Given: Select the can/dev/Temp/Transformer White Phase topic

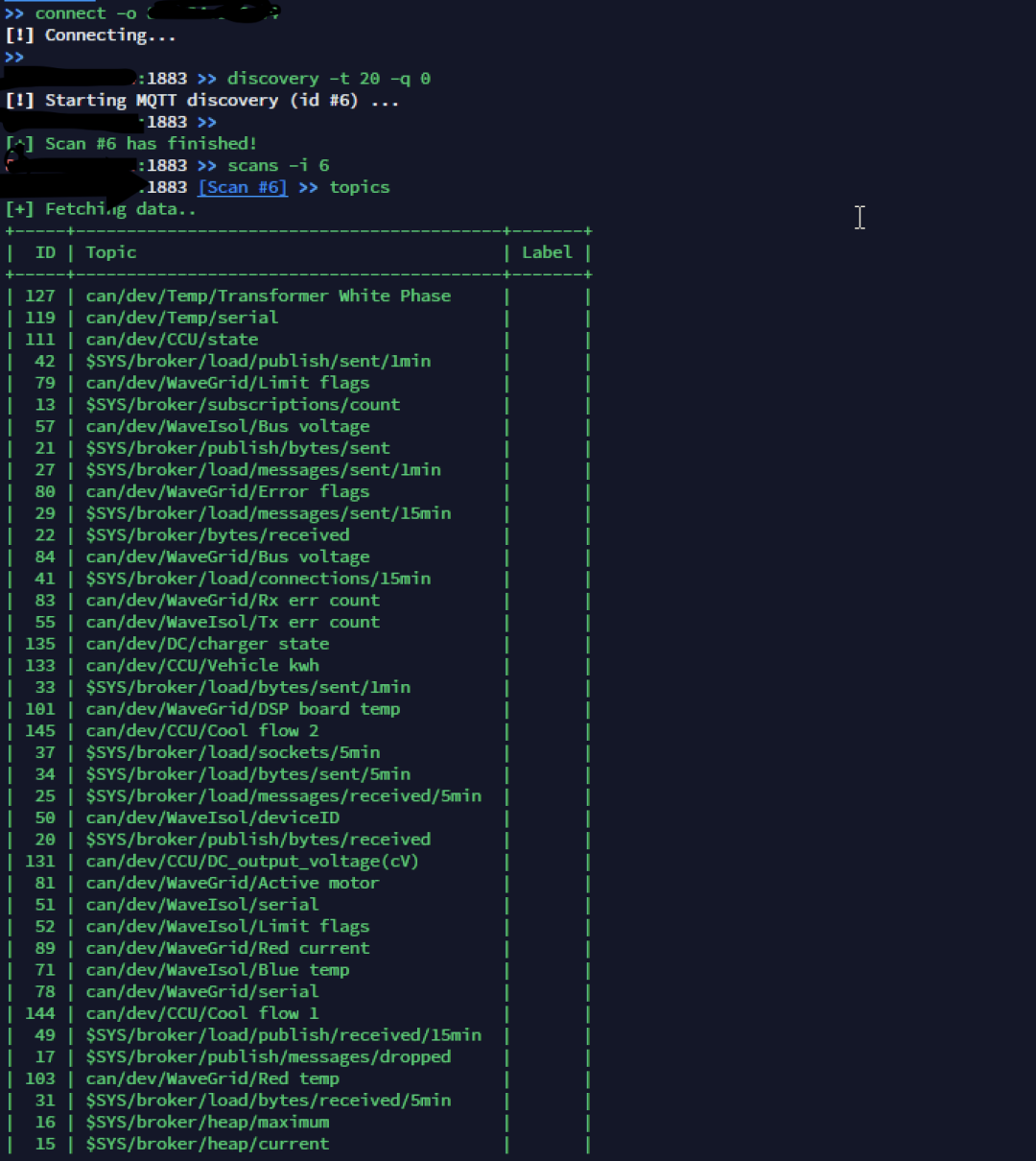Looking at the screenshot, I should point(268,296).
